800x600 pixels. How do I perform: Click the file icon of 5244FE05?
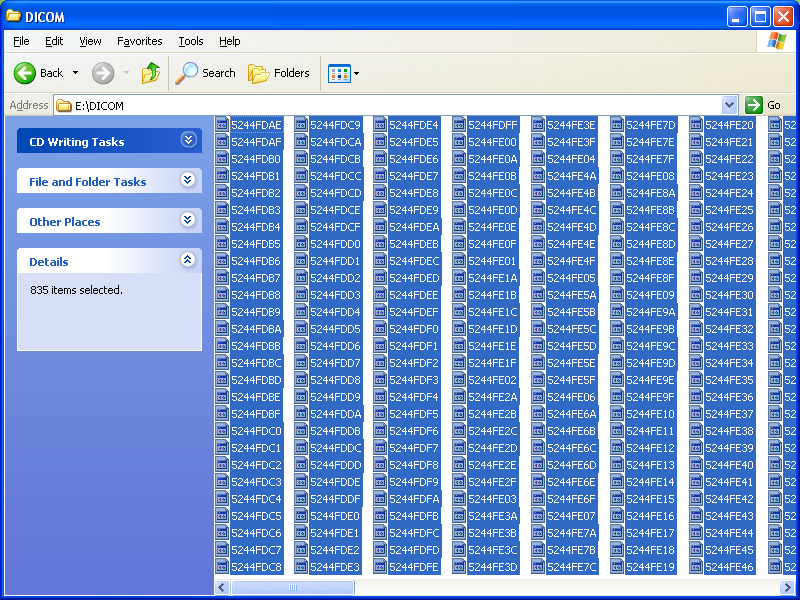point(538,278)
